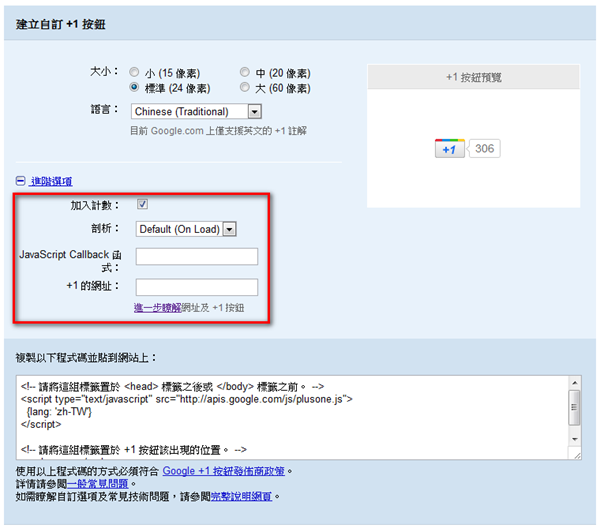The width and height of the screenshot is (600, 532).
Task: Open the 完整說明網頁 link
Action: [x=241, y=497]
